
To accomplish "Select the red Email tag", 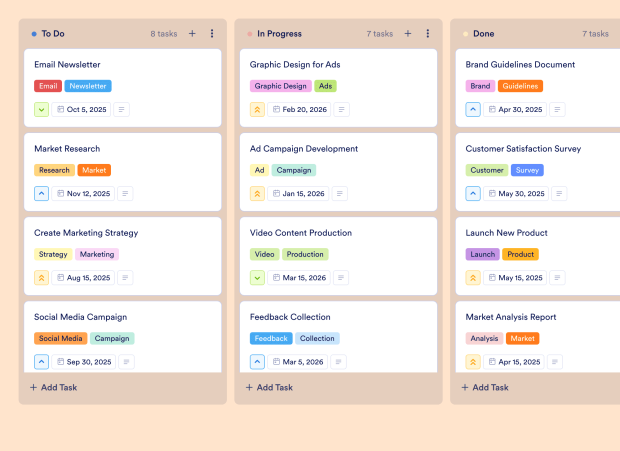I will click(x=48, y=86).
